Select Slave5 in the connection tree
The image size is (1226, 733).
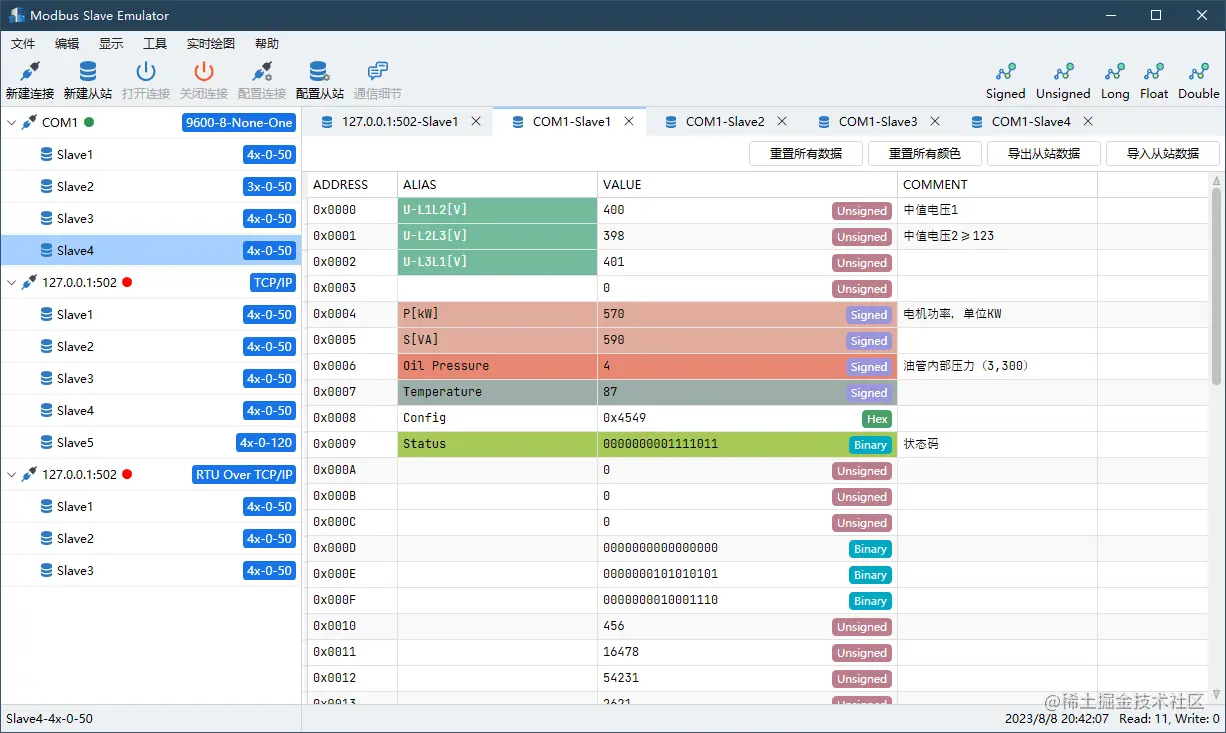click(150, 442)
